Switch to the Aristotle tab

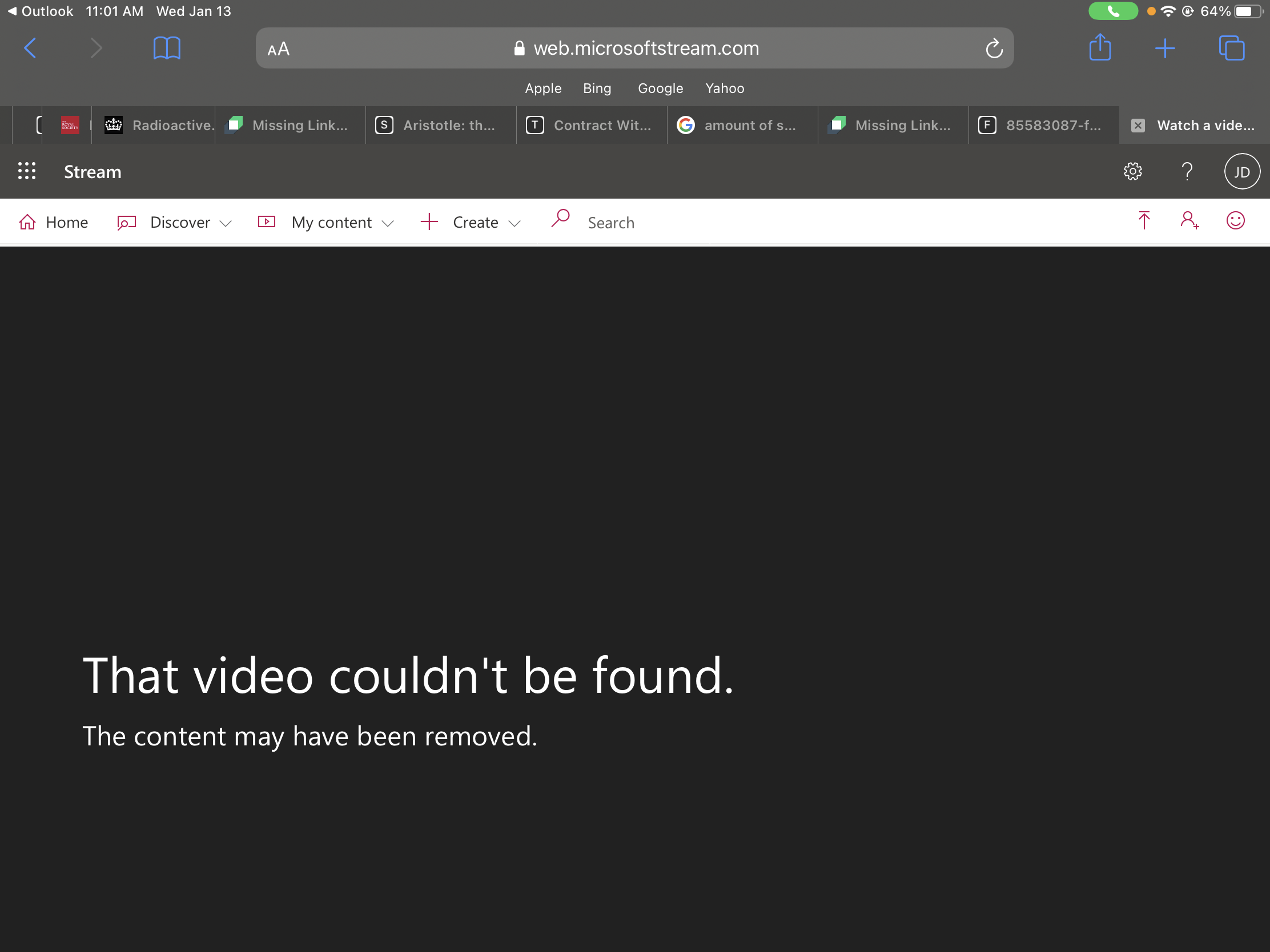click(x=440, y=125)
